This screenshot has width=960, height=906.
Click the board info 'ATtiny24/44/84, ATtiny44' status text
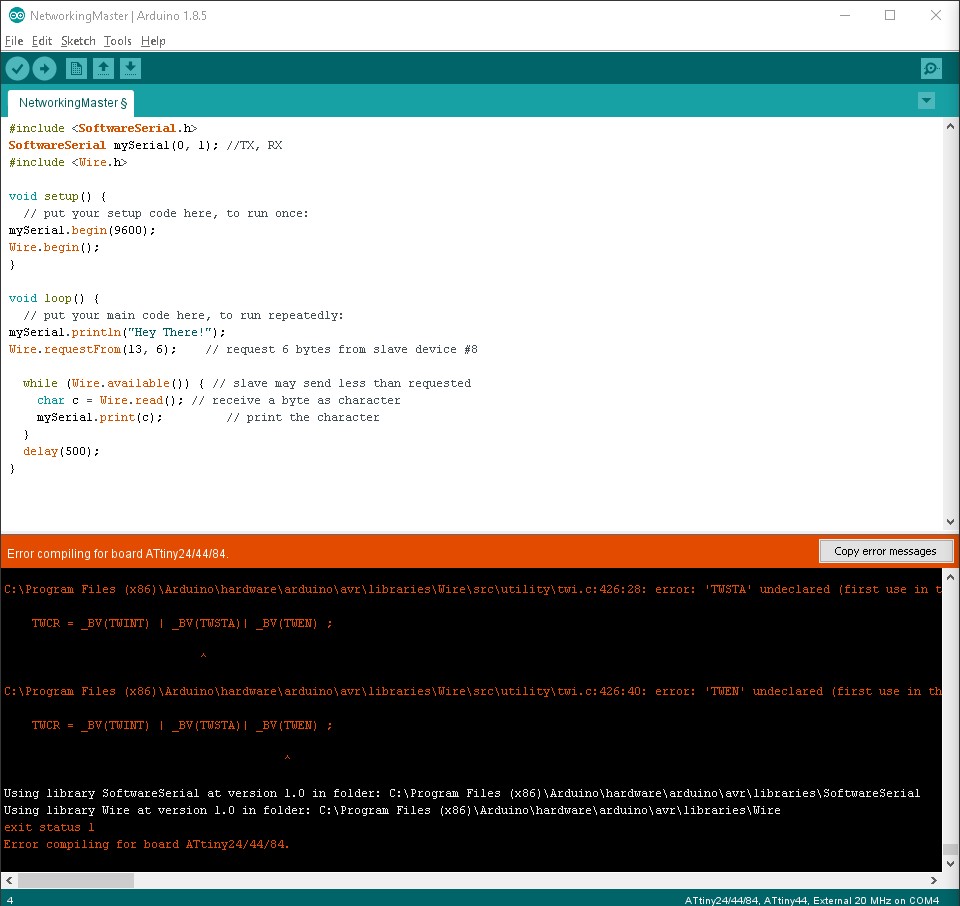[x=812, y=900]
